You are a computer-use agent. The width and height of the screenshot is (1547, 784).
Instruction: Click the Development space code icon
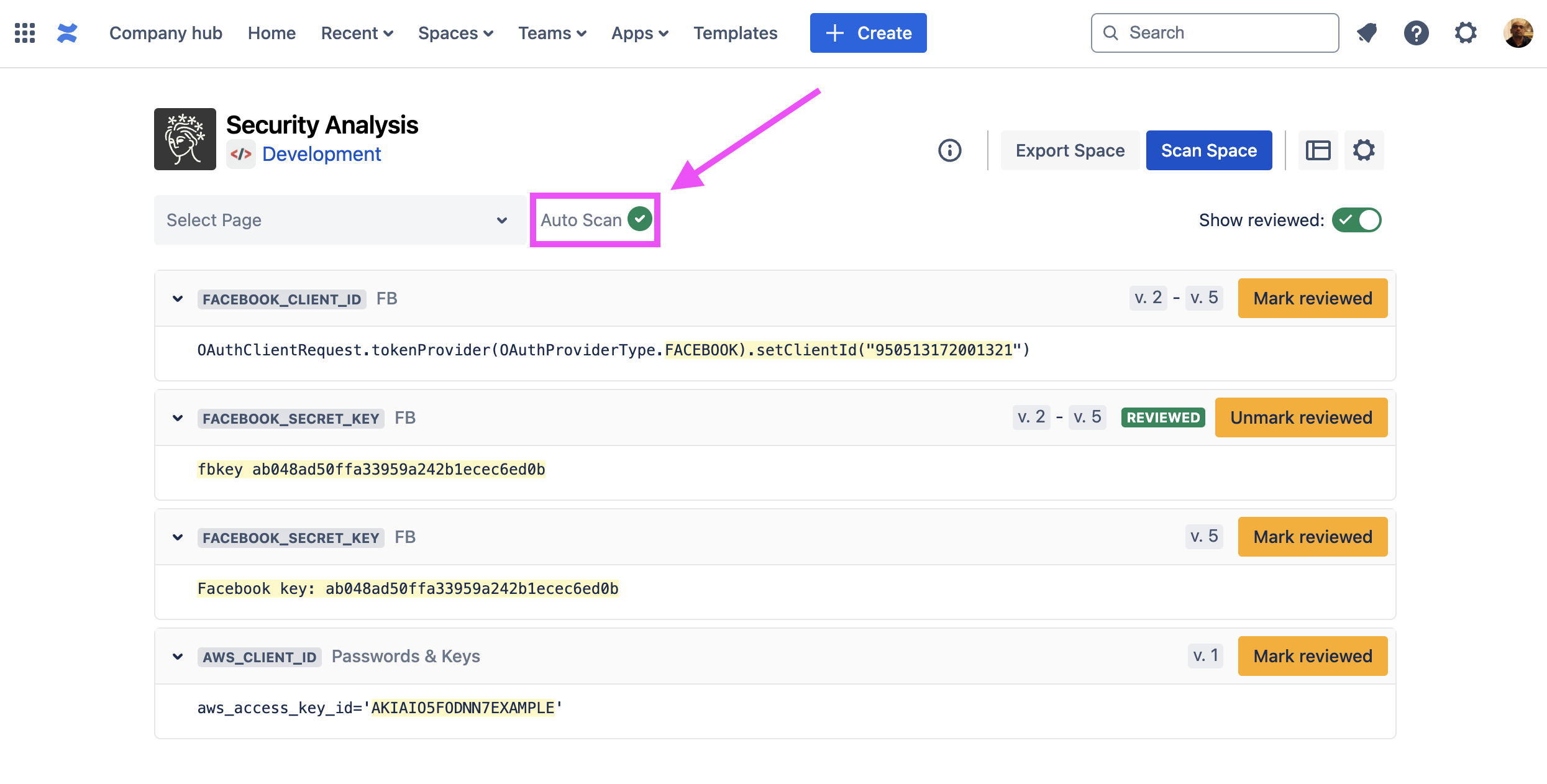241,154
